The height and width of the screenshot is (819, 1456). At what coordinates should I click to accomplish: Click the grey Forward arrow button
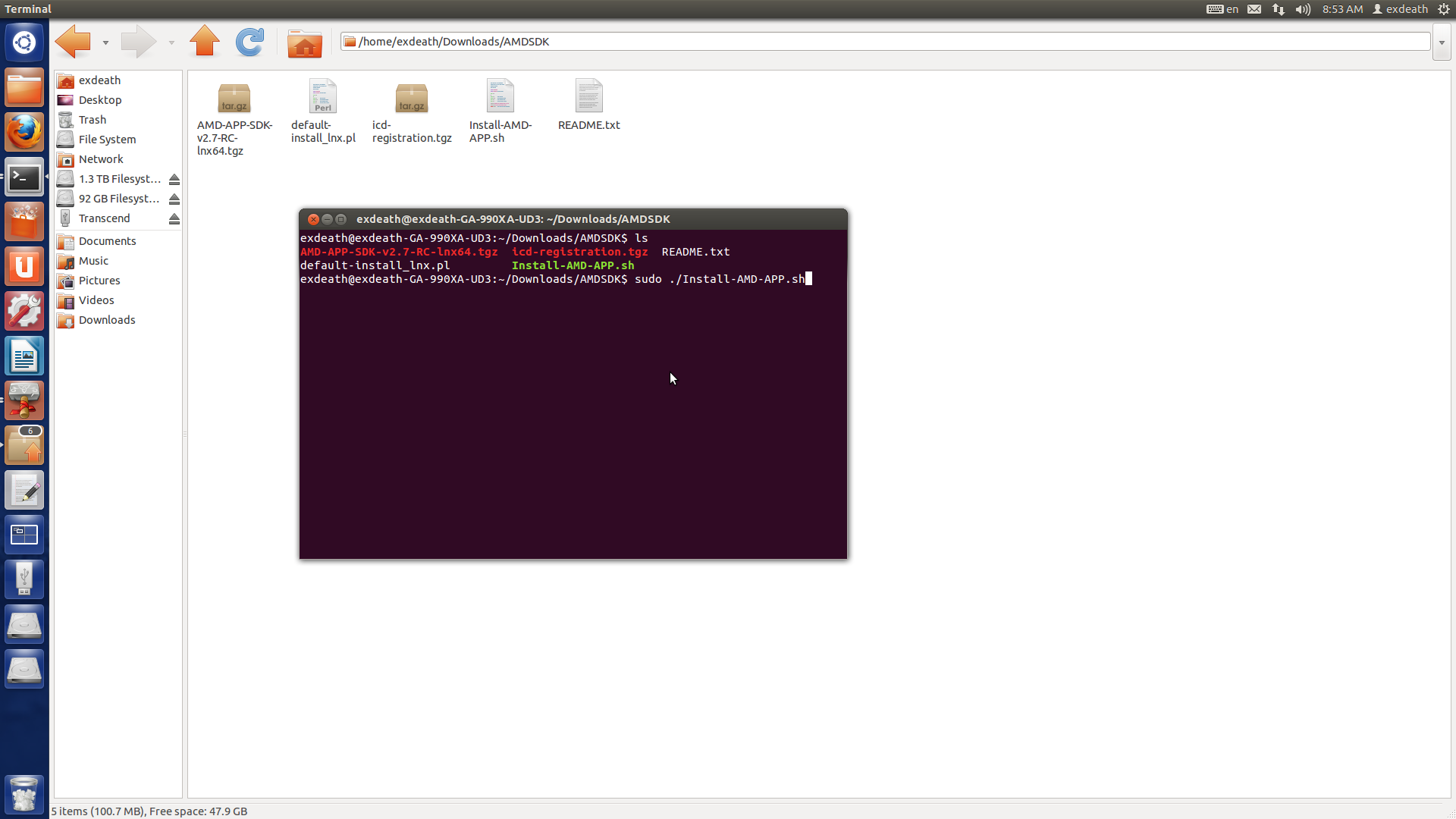pos(138,42)
